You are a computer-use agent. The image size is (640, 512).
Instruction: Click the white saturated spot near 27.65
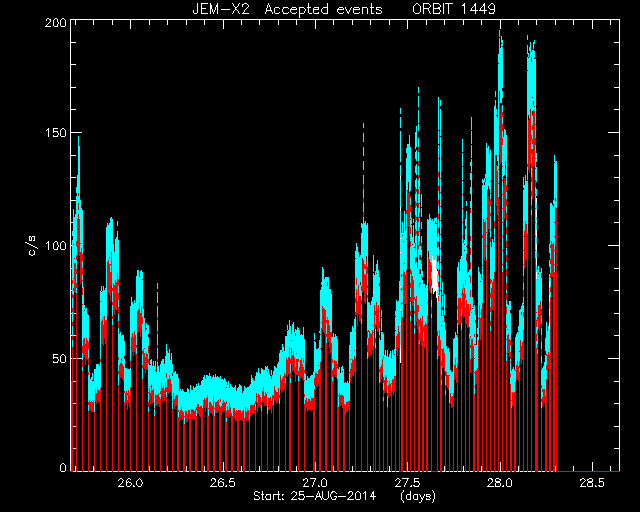pos(435,274)
